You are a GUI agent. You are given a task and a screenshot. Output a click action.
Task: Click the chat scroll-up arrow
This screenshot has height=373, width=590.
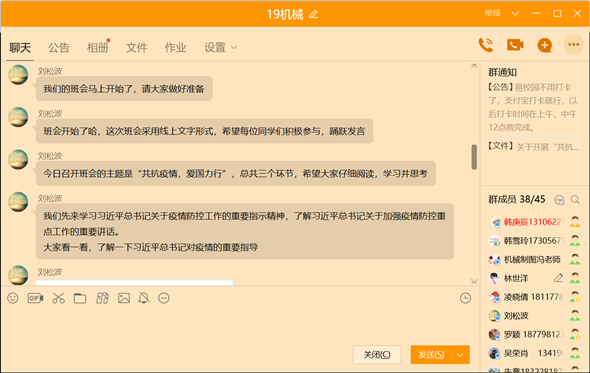click(x=474, y=66)
